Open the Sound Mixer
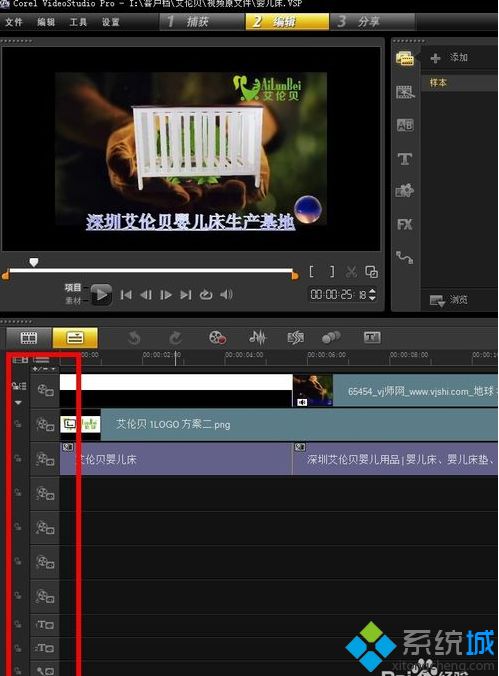This screenshot has height=676, width=499. (257, 338)
